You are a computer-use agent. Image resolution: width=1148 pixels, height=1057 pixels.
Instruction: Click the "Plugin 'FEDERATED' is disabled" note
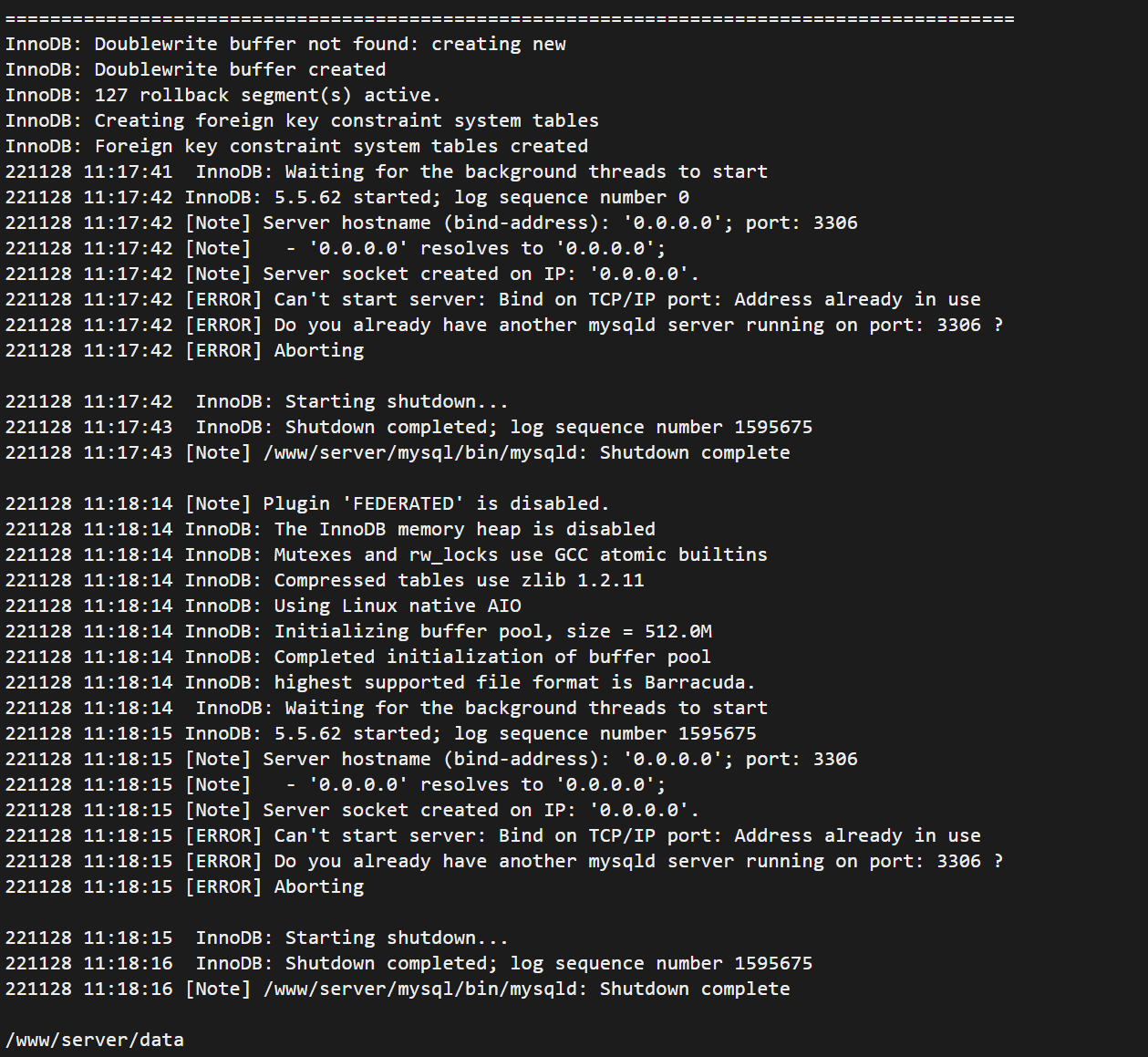coord(306,503)
